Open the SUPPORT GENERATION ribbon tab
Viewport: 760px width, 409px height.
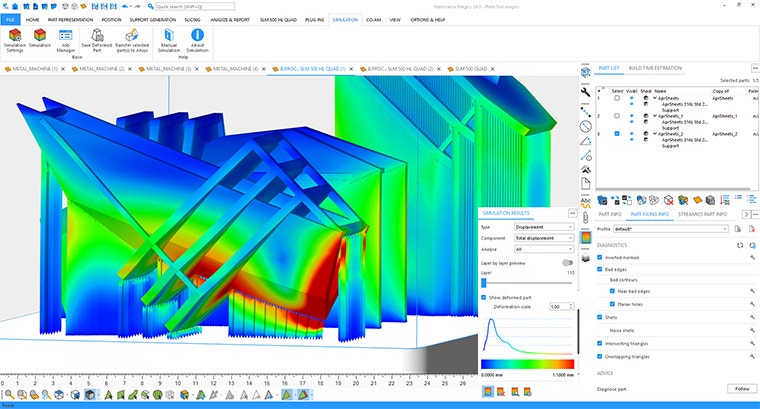point(153,20)
